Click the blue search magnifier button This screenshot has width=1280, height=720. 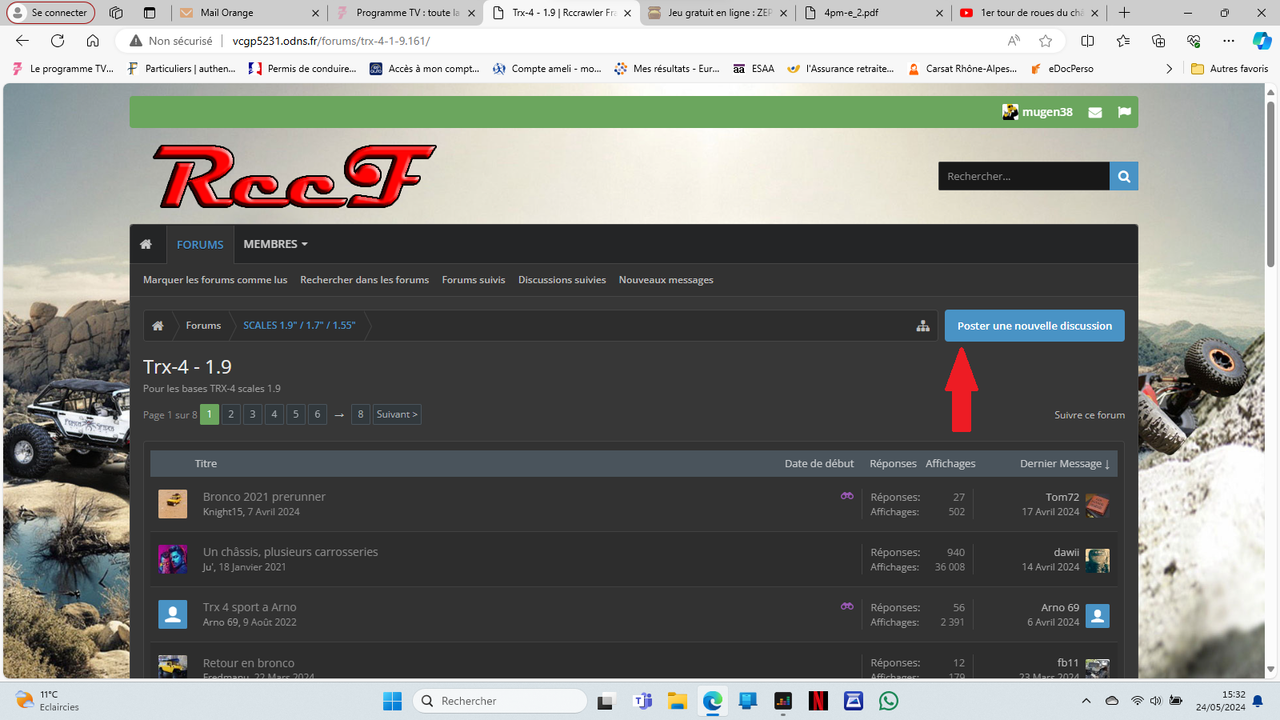point(1124,176)
